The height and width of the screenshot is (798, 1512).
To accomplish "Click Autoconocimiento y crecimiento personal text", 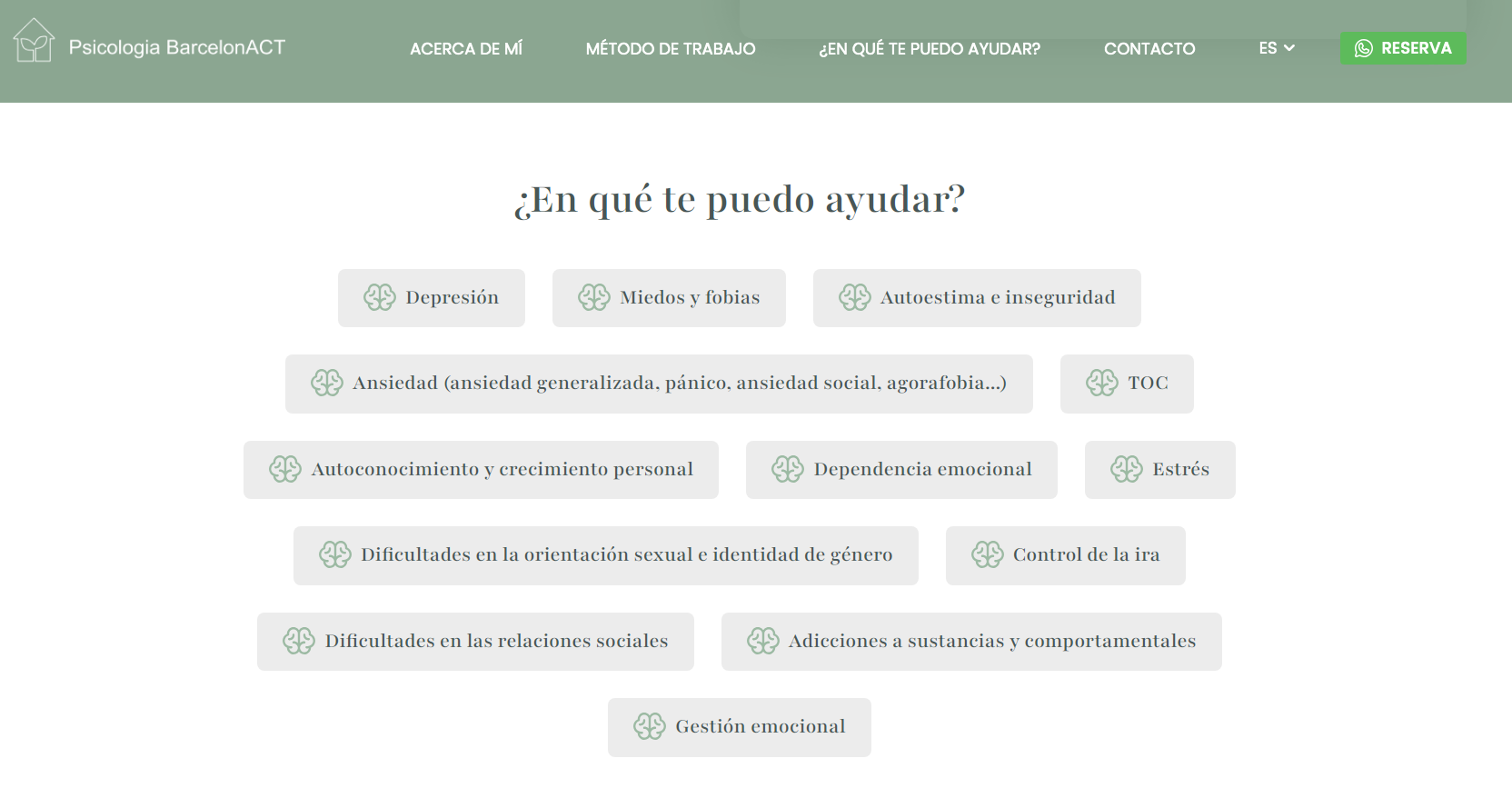I will [502, 469].
